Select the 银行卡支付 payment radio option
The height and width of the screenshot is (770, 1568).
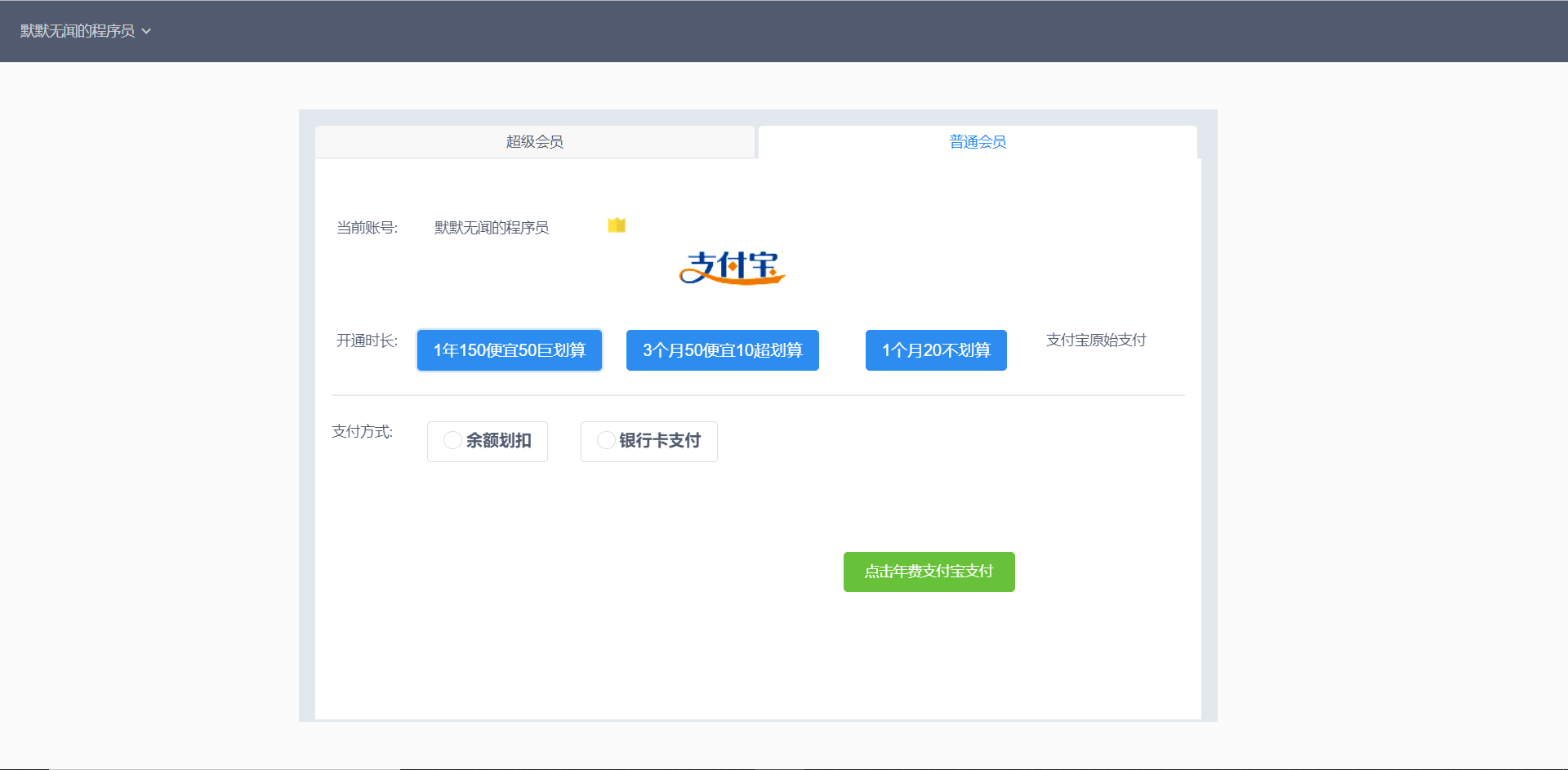tap(649, 441)
